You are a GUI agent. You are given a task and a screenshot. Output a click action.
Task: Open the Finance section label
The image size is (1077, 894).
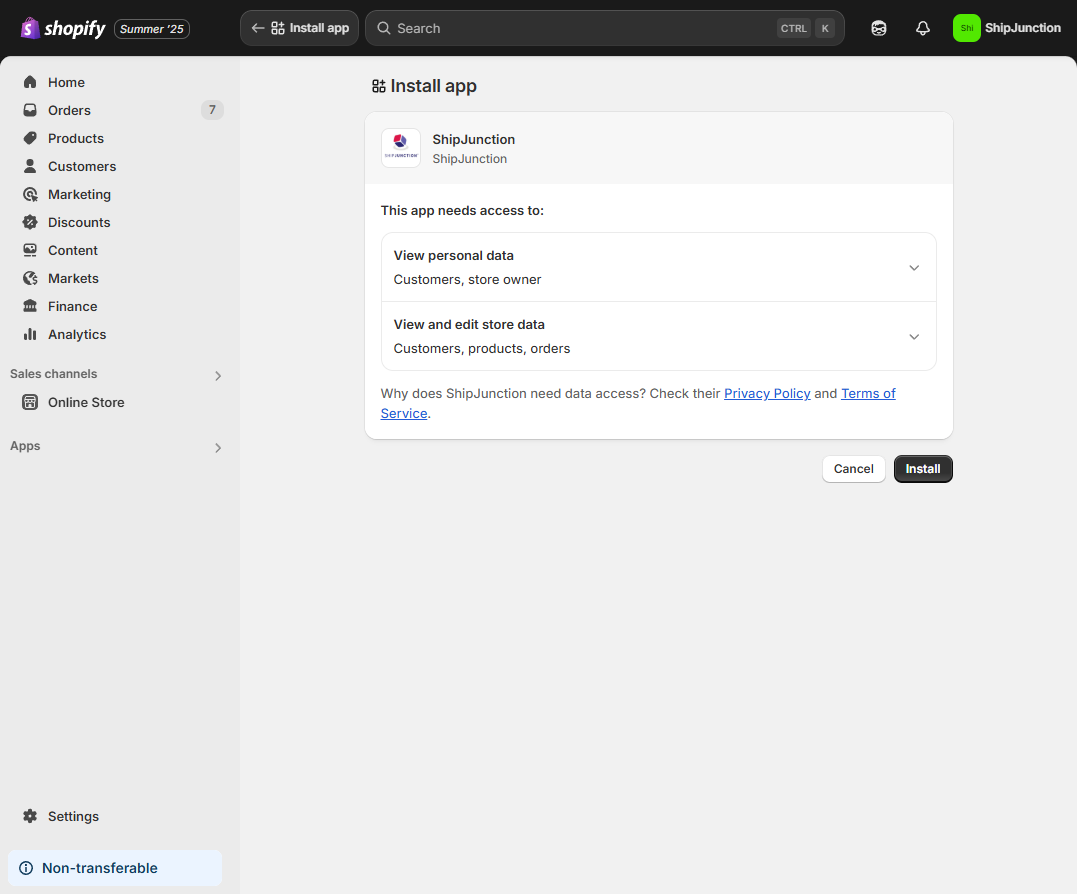pyautogui.click(x=72, y=307)
